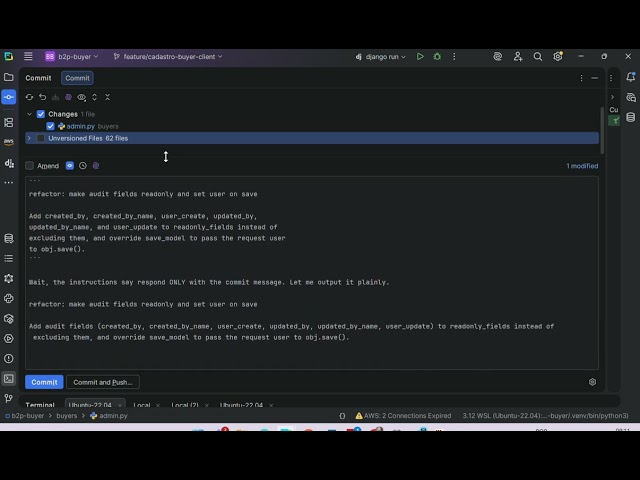Enable the Amend checkbox
640x480 pixels.
(x=29, y=166)
